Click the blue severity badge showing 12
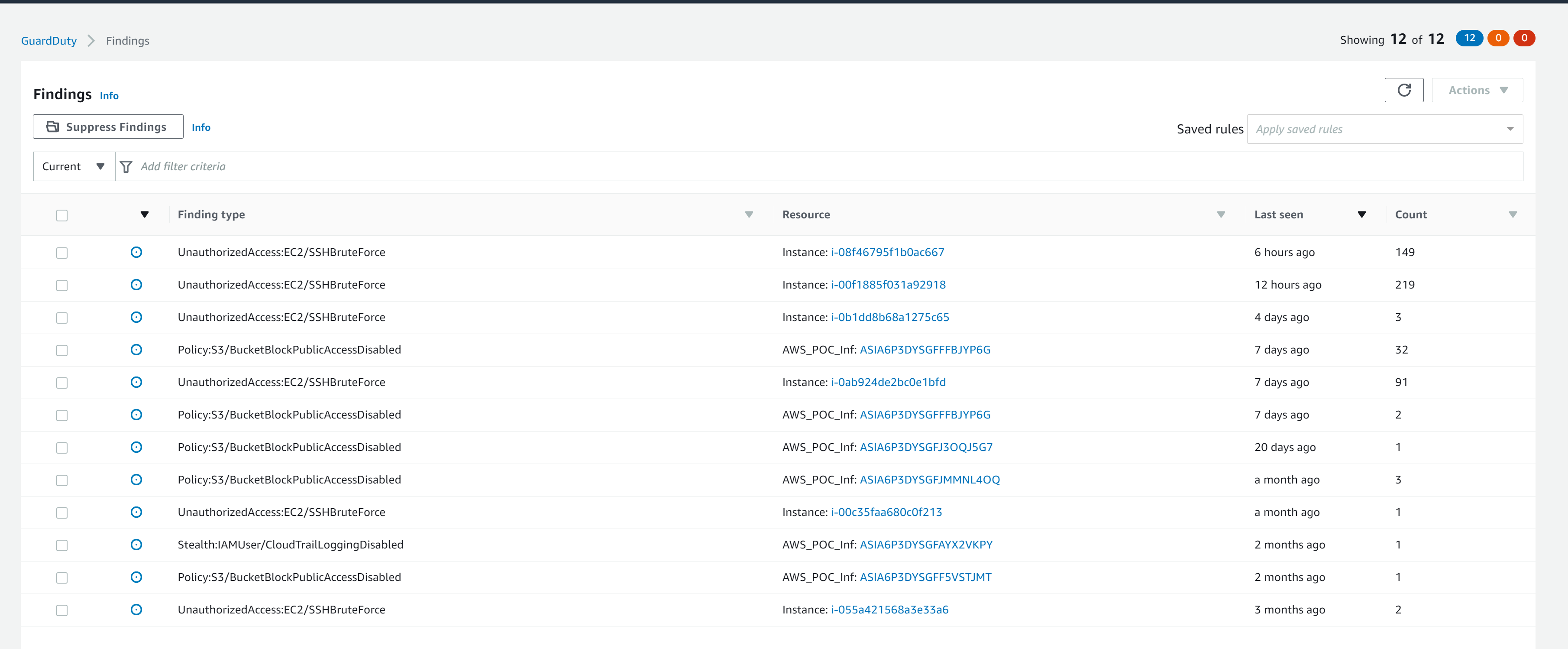1568x649 pixels. (x=1469, y=38)
